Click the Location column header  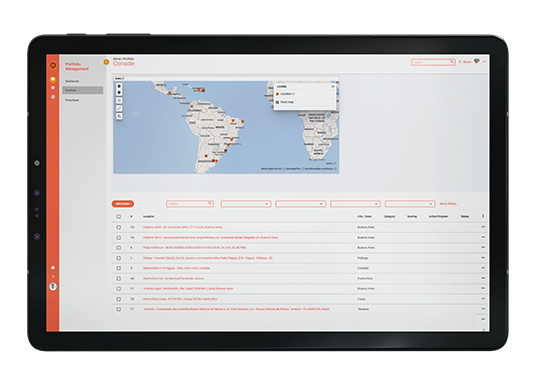(x=148, y=216)
